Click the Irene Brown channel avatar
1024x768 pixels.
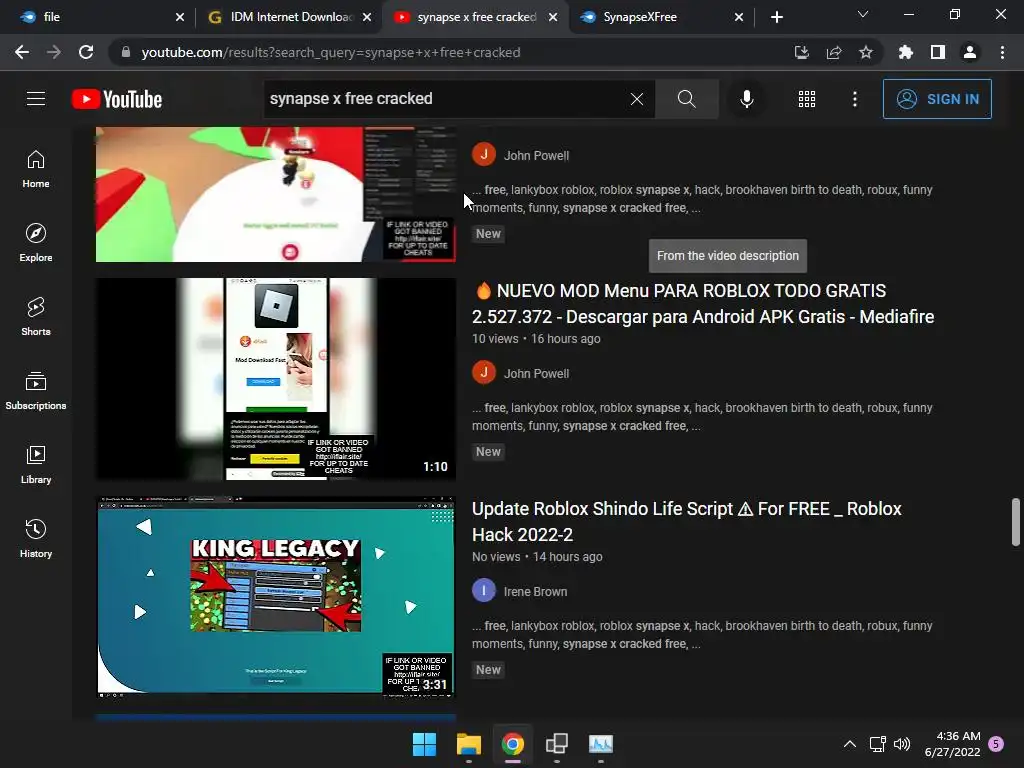click(484, 591)
